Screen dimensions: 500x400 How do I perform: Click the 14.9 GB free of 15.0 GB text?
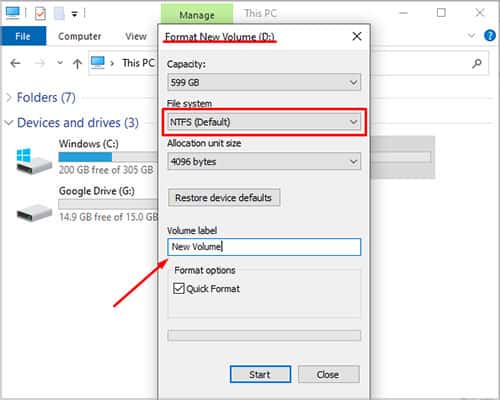tap(108, 217)
